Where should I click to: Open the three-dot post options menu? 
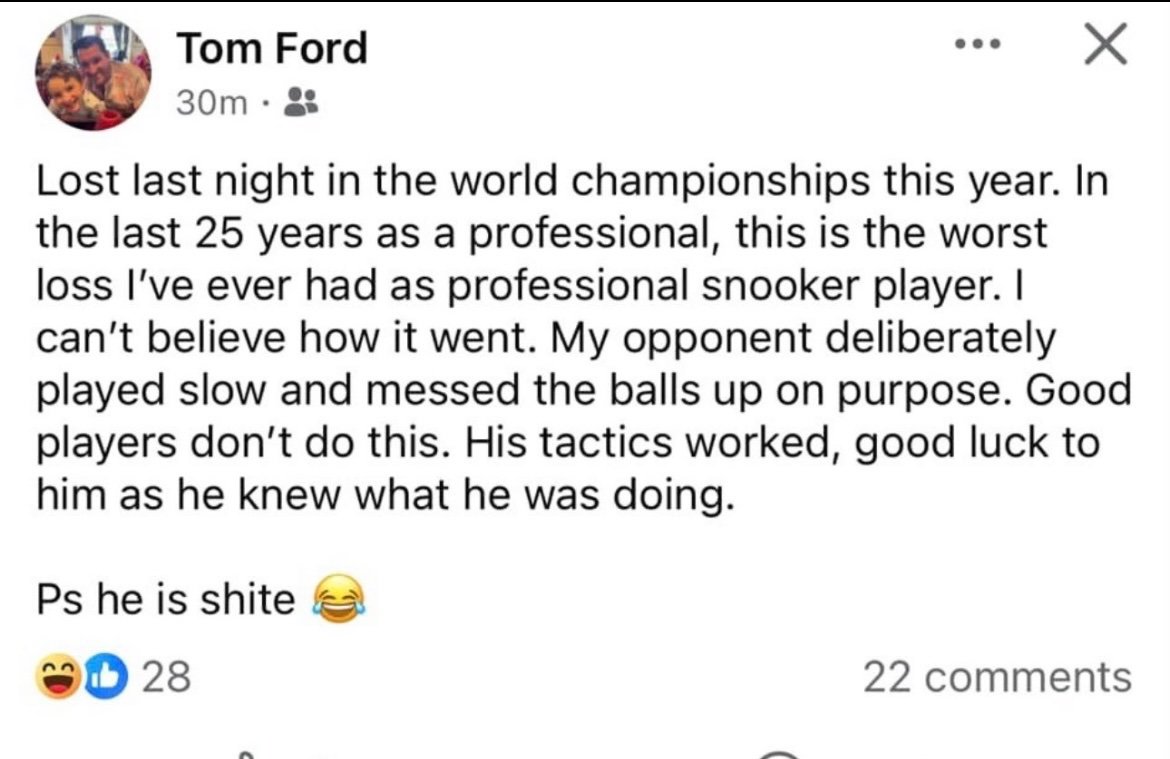977,45
